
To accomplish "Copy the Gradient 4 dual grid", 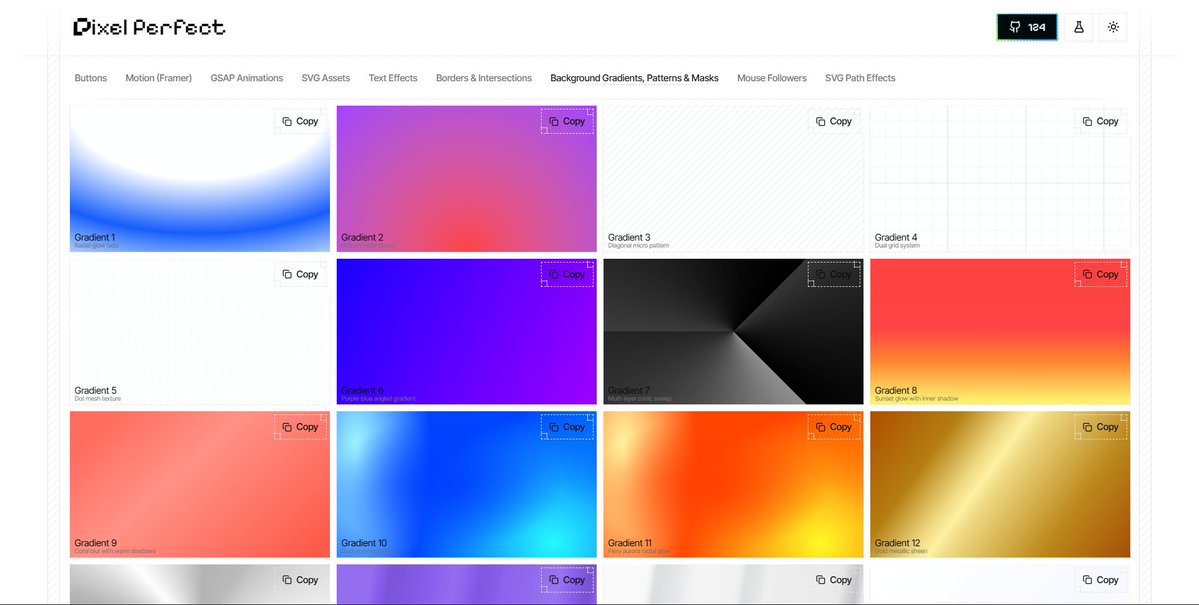I will tap(1100, 121).
